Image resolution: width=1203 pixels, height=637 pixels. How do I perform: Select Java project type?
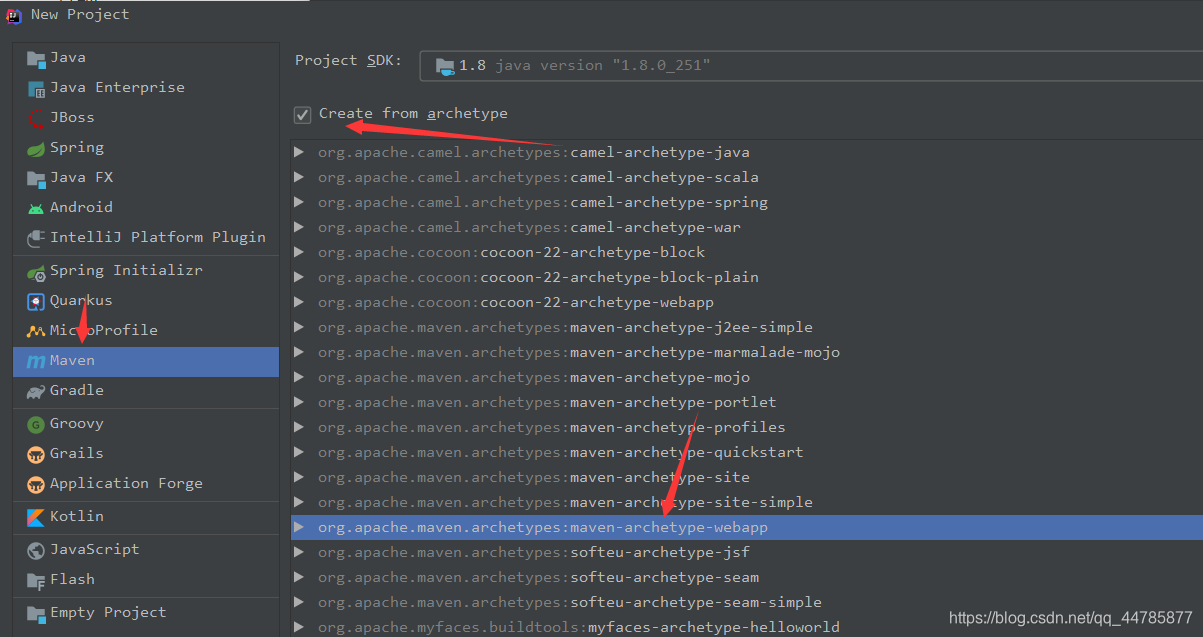click(146, 58)
